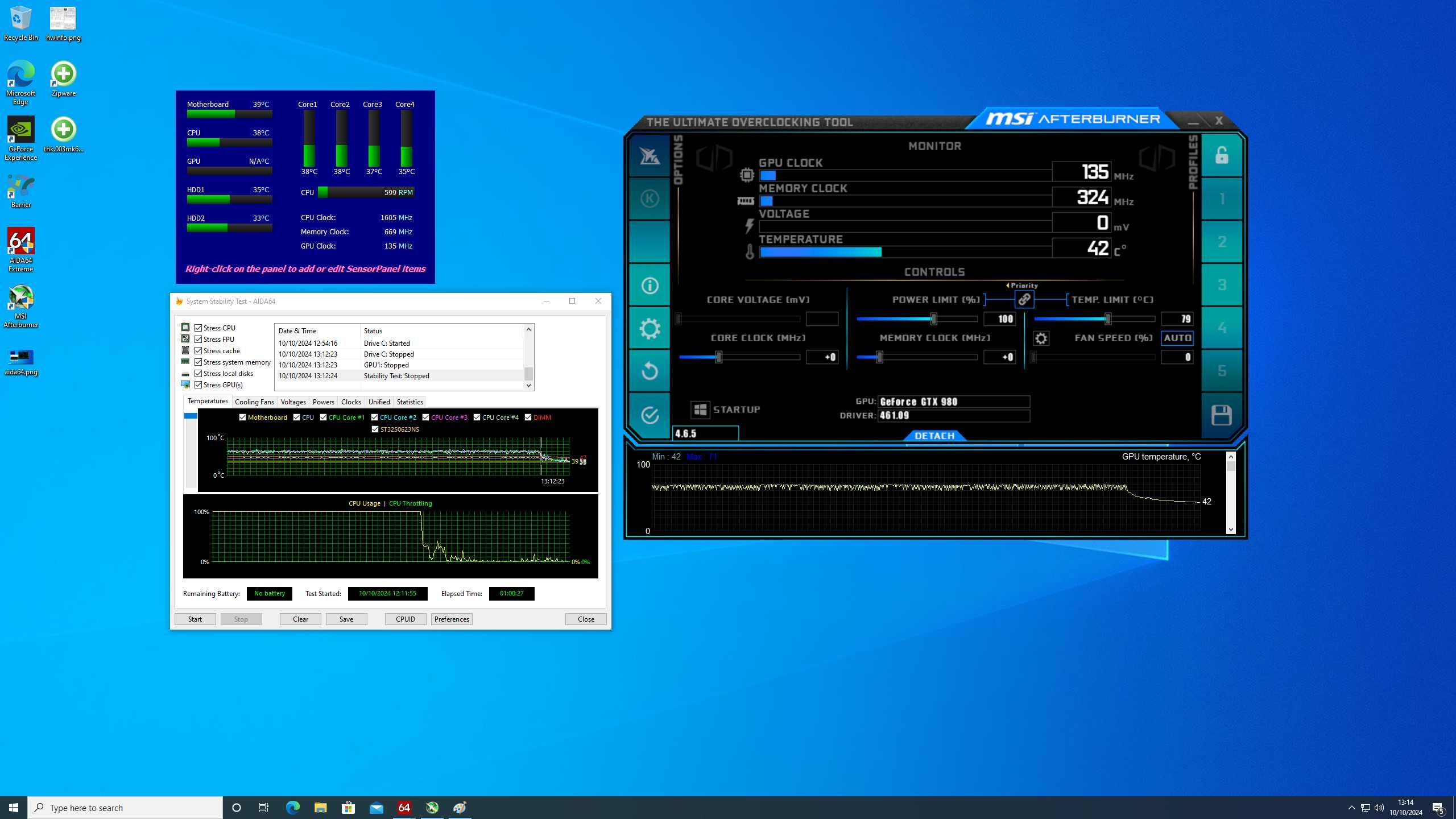This screenshot has height=819, width=1456.
Task: Select Afterburner profile slot 5
Action: pyautogui.click(x=1222, y=371)
